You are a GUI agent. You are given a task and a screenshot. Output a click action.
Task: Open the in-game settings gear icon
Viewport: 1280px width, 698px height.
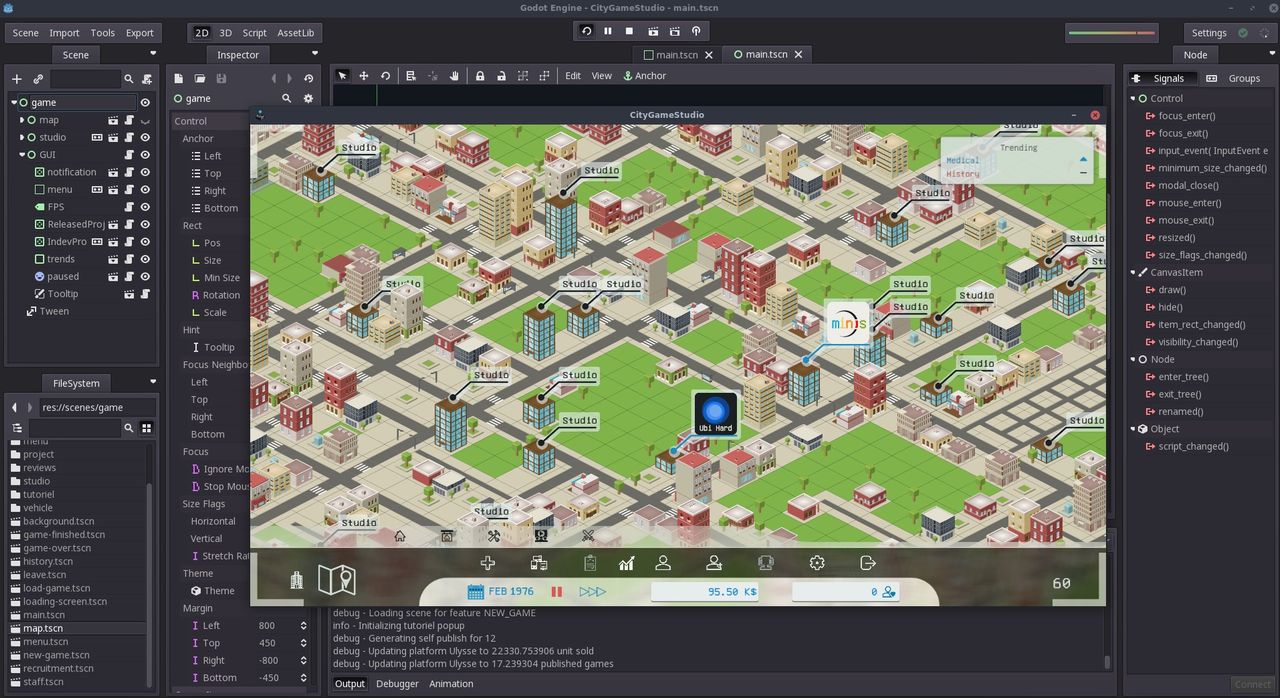(817, 563)
